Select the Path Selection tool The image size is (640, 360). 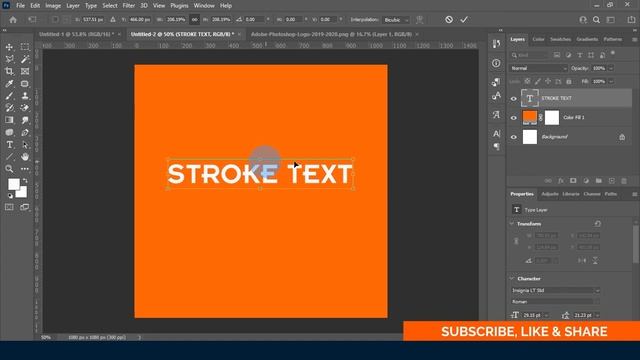[25, 144]
